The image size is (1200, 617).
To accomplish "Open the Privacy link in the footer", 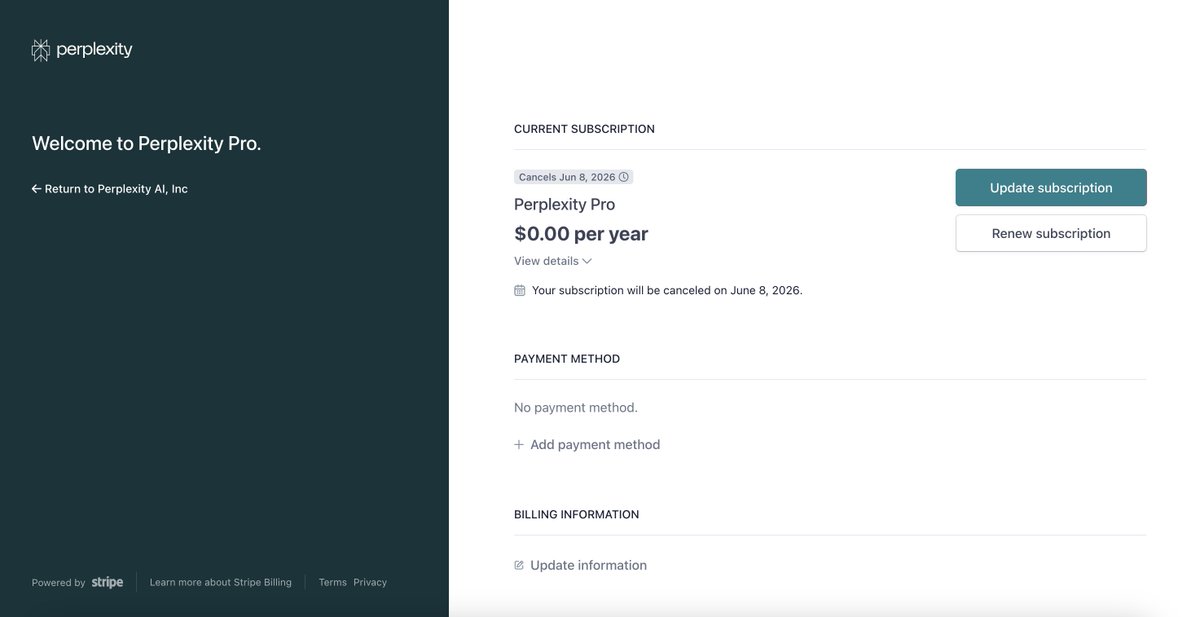I will tap(370, 582).
